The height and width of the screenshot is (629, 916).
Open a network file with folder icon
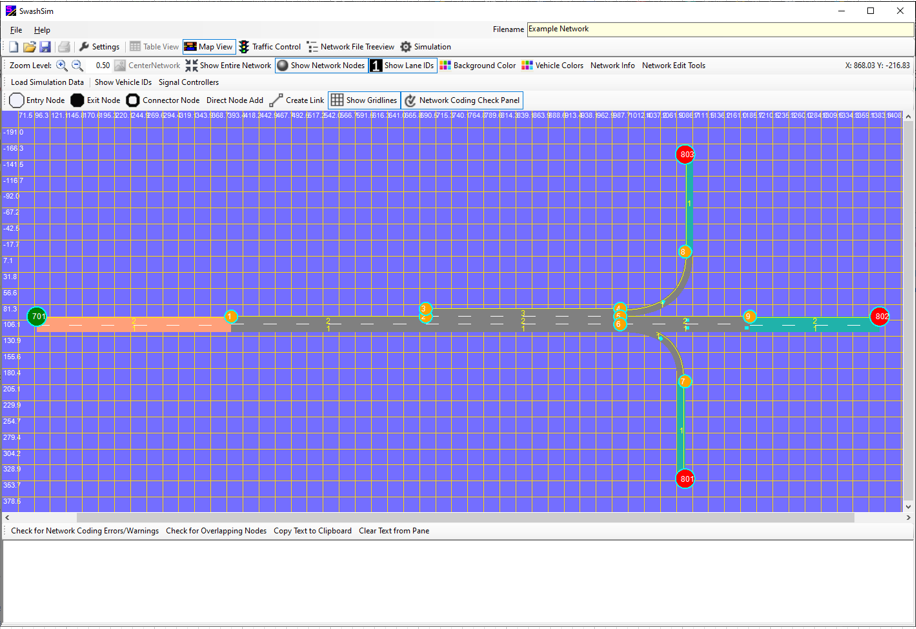pyautogui.click(x=29, y=47)
